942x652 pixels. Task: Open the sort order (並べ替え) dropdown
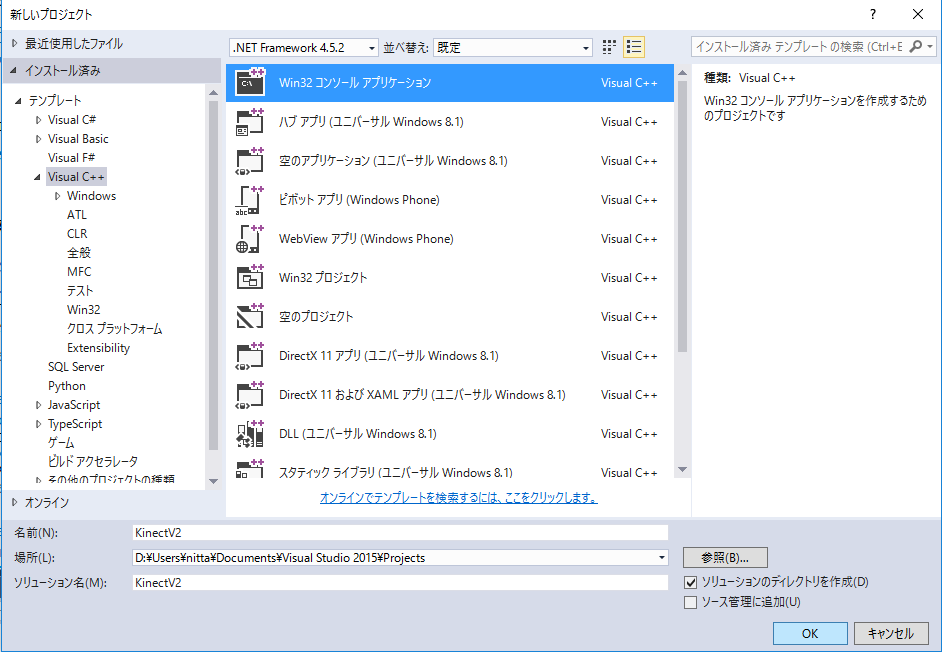tap(514, 48)
